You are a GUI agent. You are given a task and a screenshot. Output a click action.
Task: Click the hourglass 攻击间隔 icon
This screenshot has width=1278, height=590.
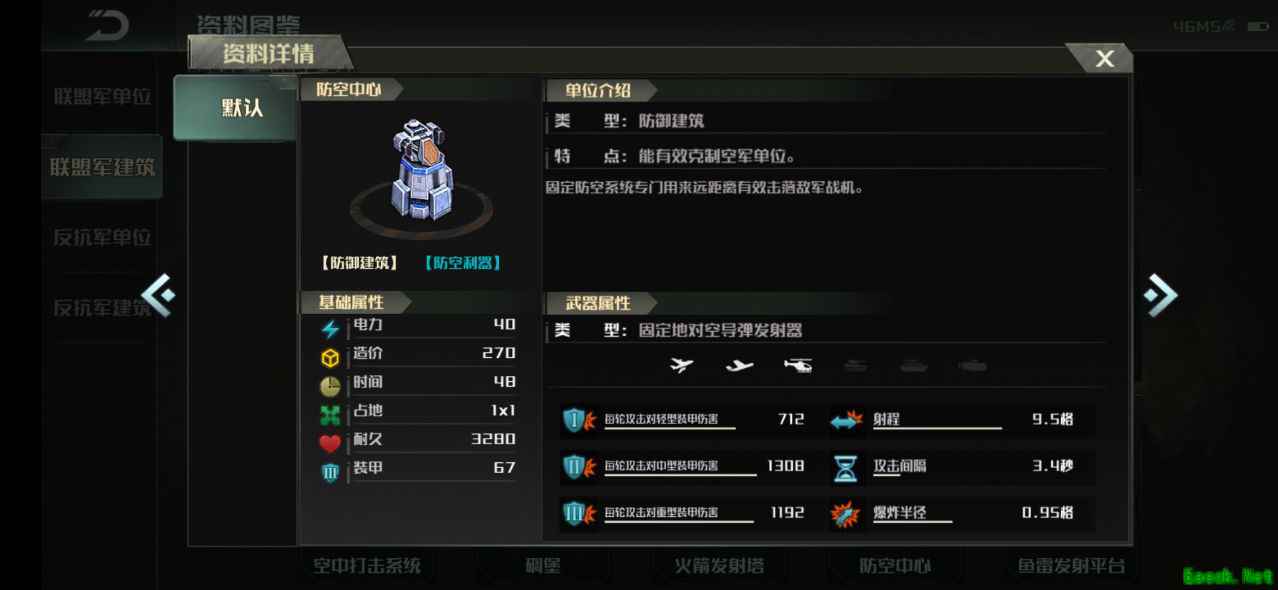(x=846, y=467)
